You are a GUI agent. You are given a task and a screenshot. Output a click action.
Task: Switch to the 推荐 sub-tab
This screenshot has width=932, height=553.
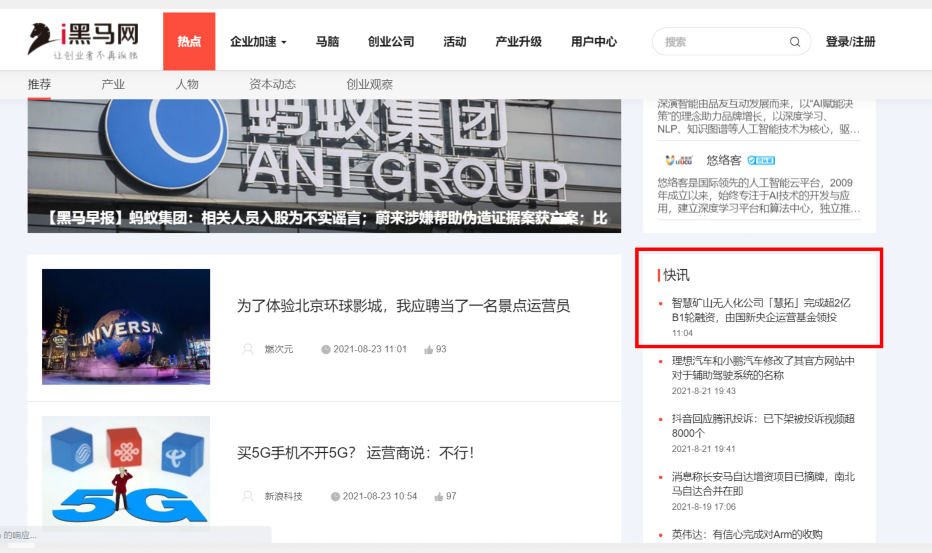[39, 84]
